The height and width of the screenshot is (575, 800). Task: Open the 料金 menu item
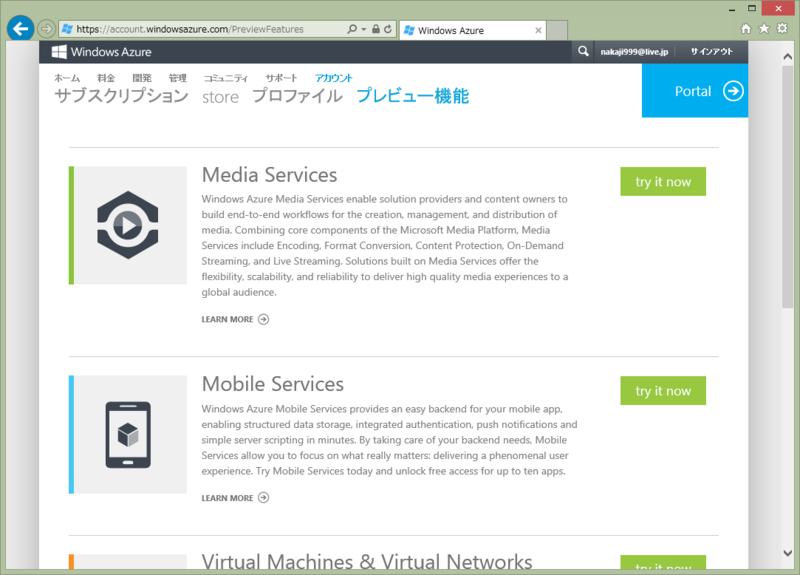[x=106, y=78]
